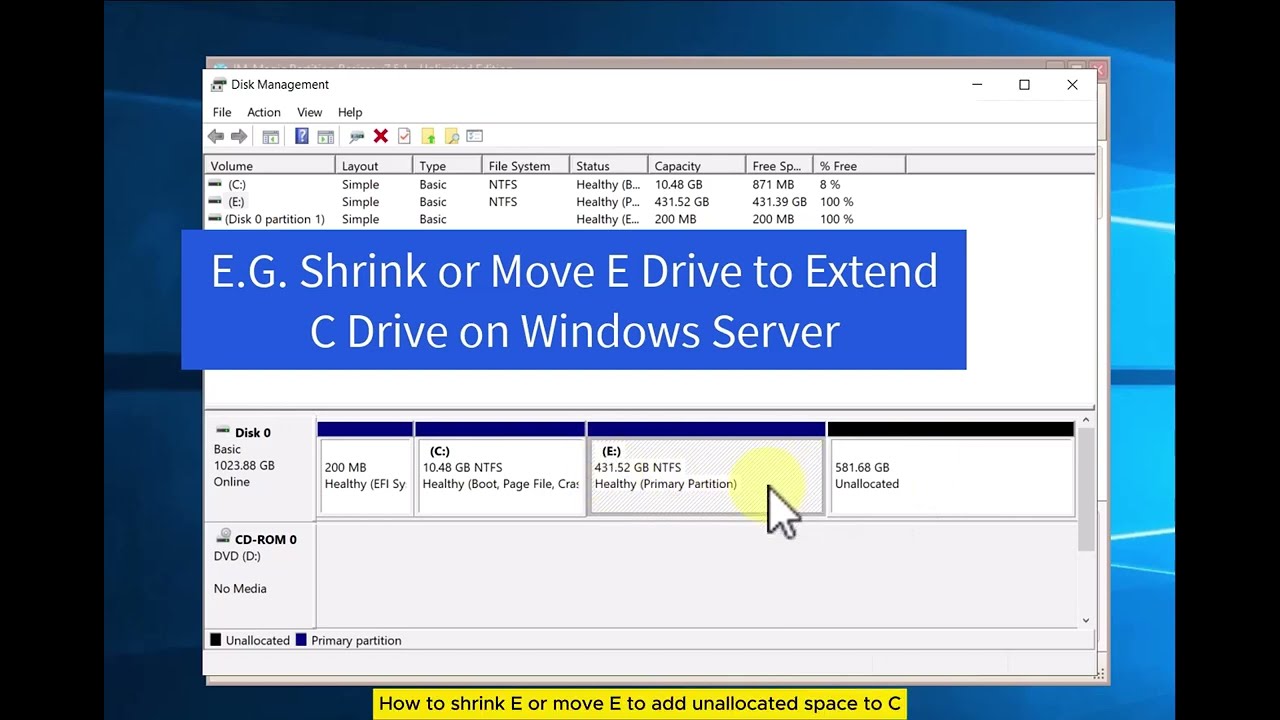1280x720 pixels.
Task: Open the Action menu
Action: point(264,112)
